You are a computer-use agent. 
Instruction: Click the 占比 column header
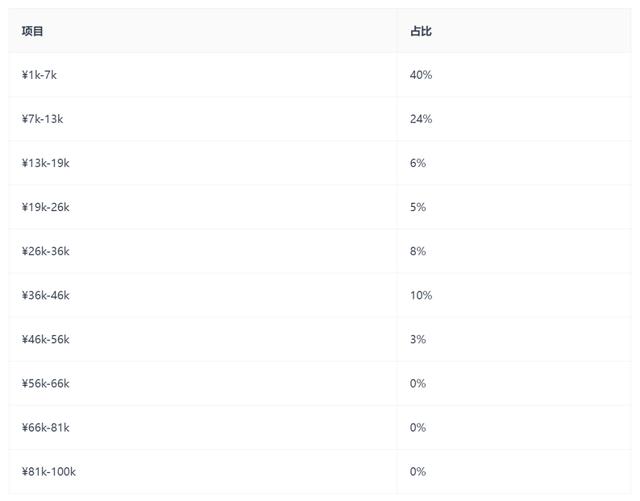click(421, 31)
